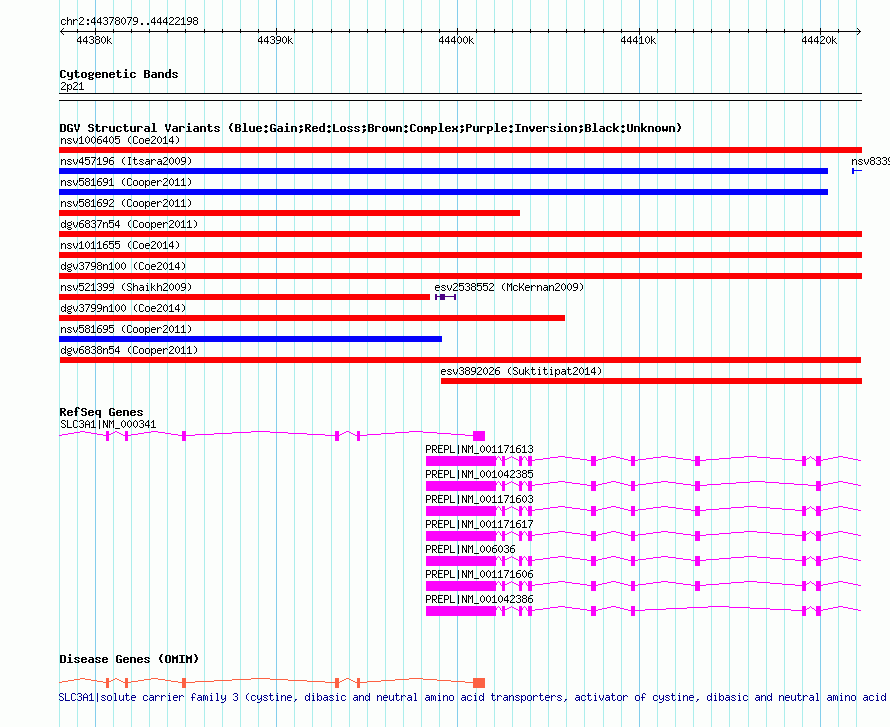The height and width of the screenshot is (727, 890).
Task: Click the last exon block of SLC3A1 NM_000341
Action: [x=479, y=436]
